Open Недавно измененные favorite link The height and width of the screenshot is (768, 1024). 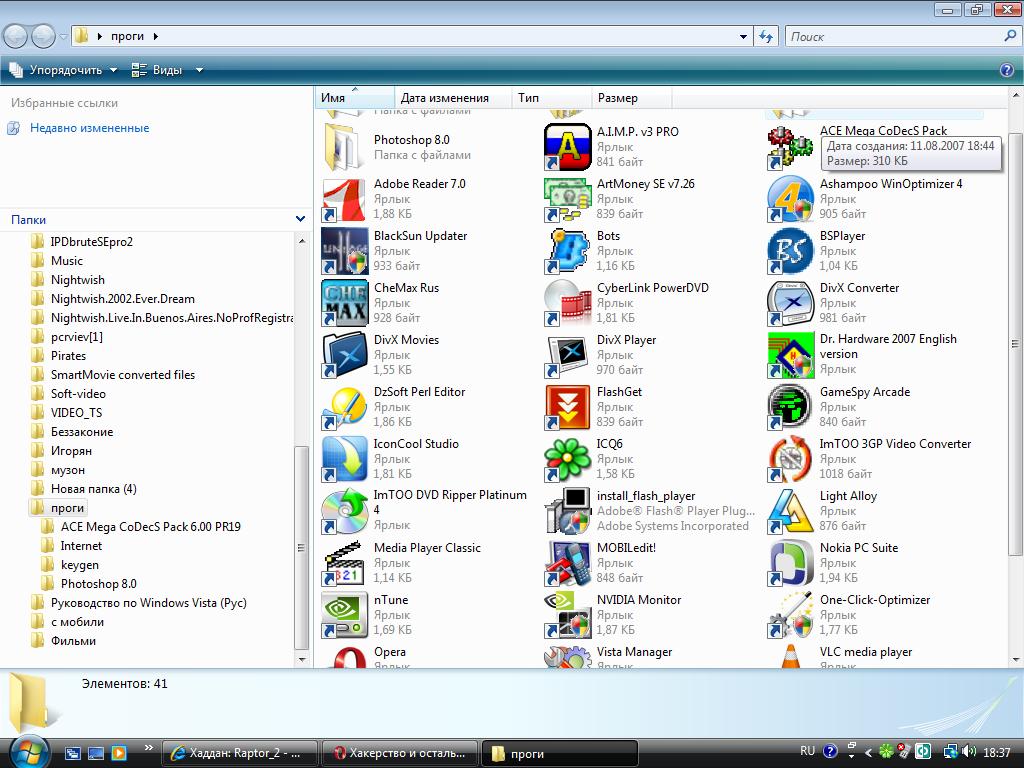pyautogui.click(x=89, y=128)
